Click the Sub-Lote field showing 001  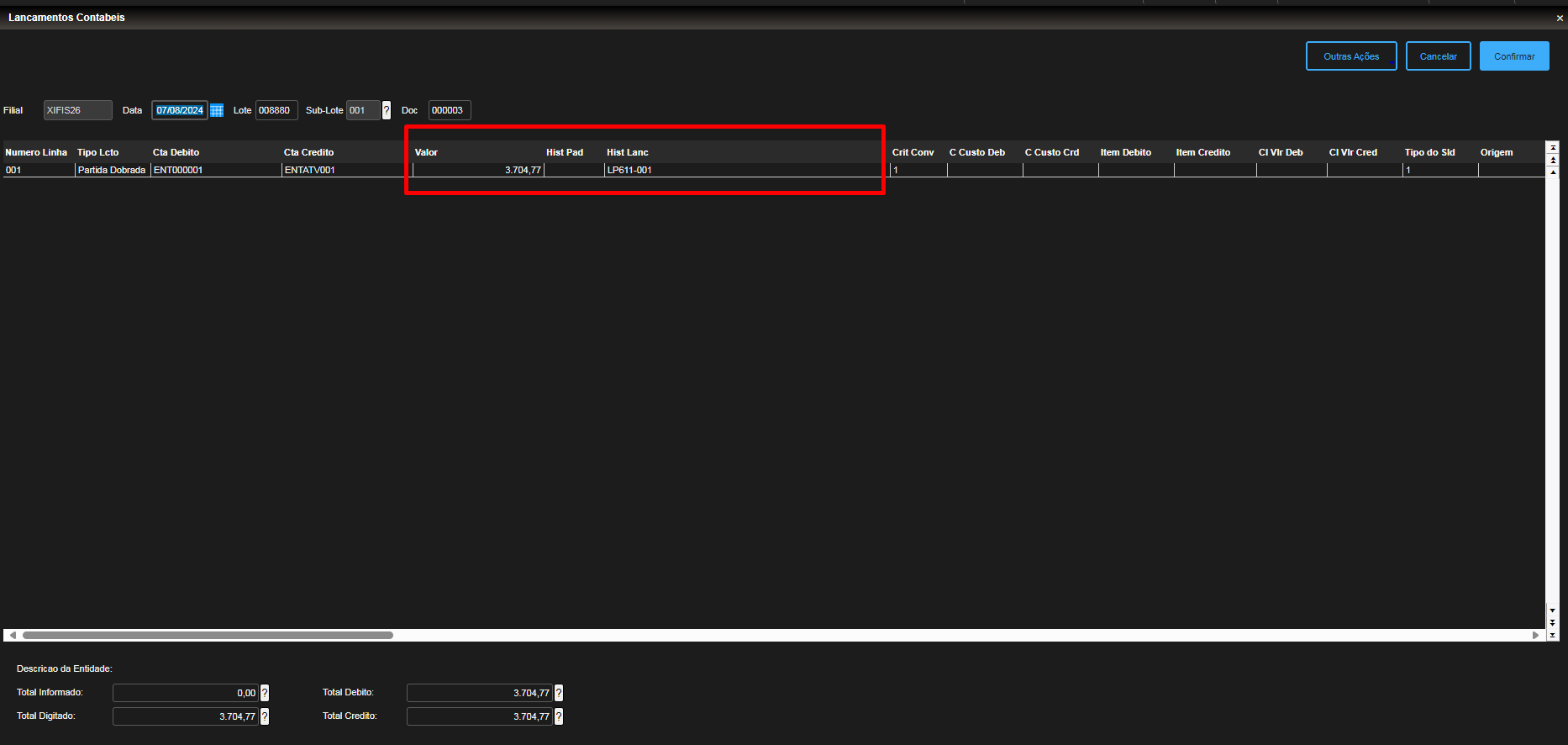[363, 110]
